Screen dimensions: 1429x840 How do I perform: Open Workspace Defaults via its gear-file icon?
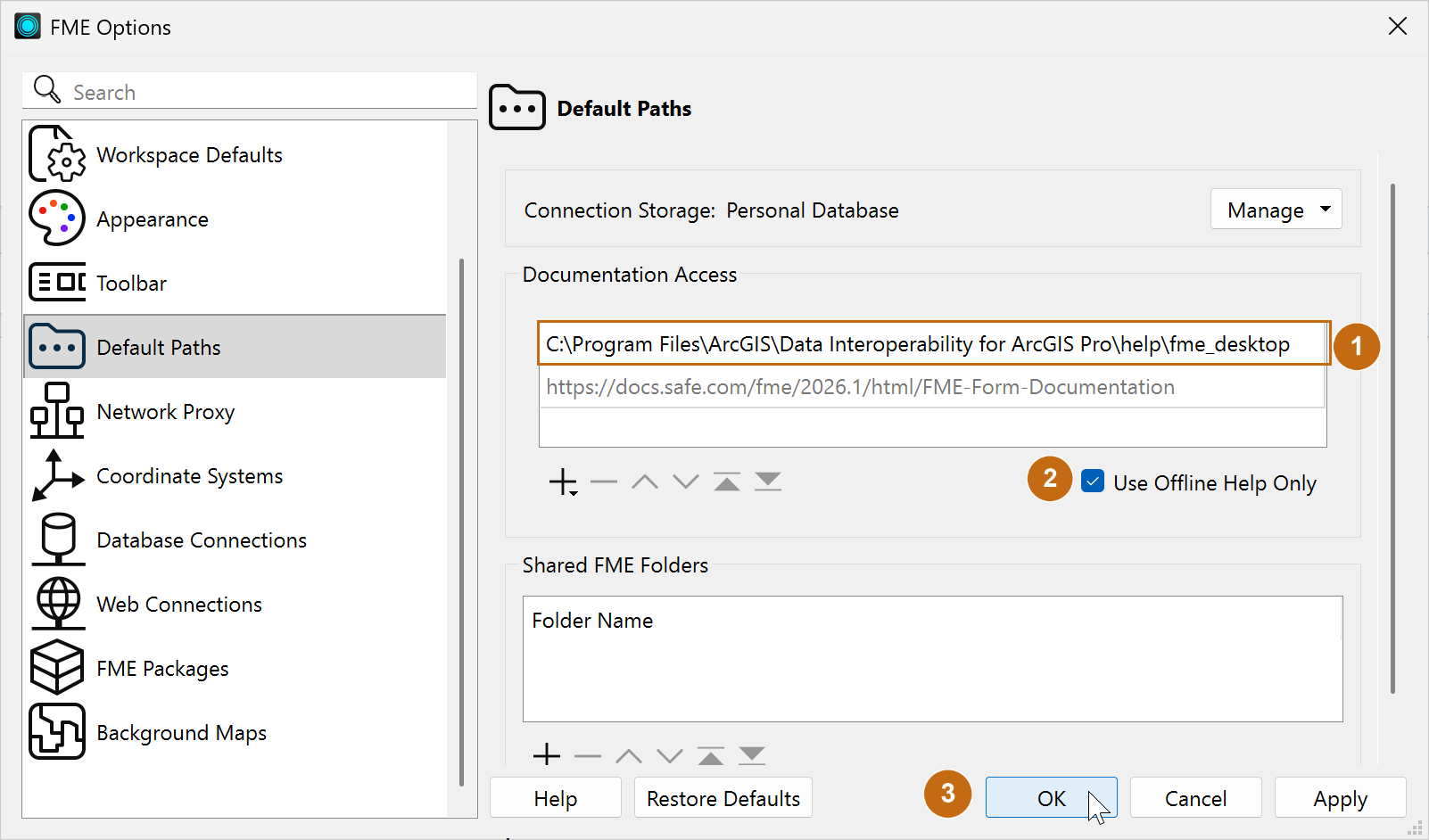tap(57, 154)
